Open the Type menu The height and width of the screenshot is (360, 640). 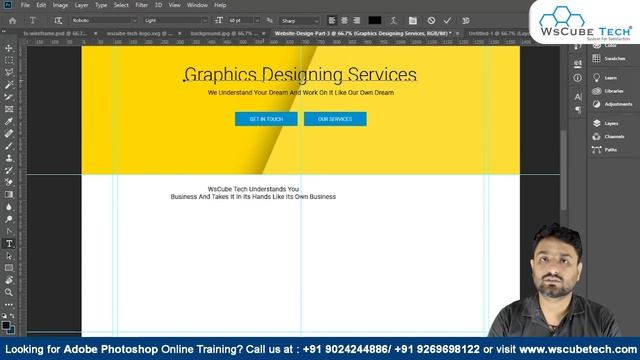coord(101,5)
